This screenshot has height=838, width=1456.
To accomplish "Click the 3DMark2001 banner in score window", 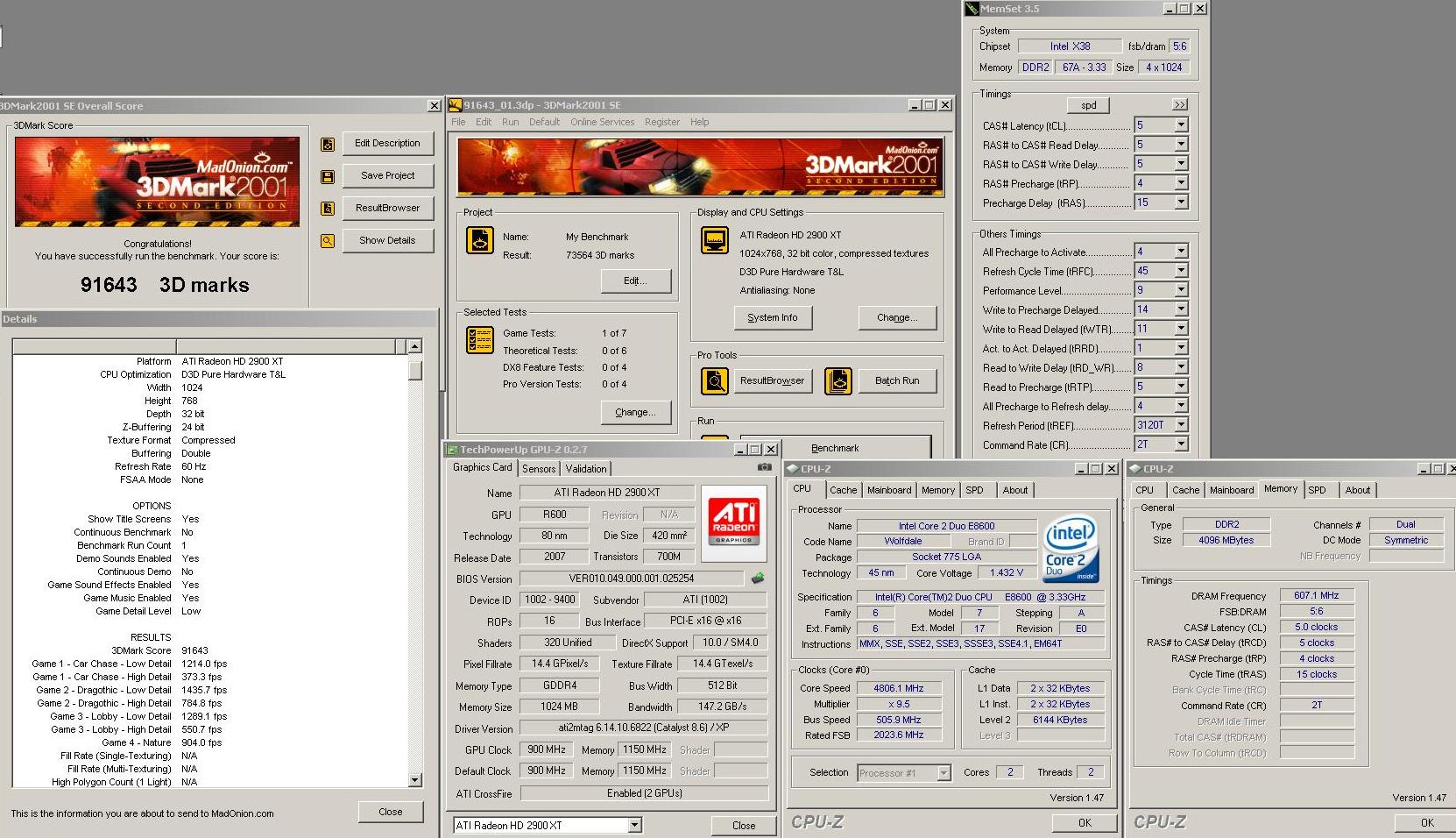I will [x=158, y=182].
